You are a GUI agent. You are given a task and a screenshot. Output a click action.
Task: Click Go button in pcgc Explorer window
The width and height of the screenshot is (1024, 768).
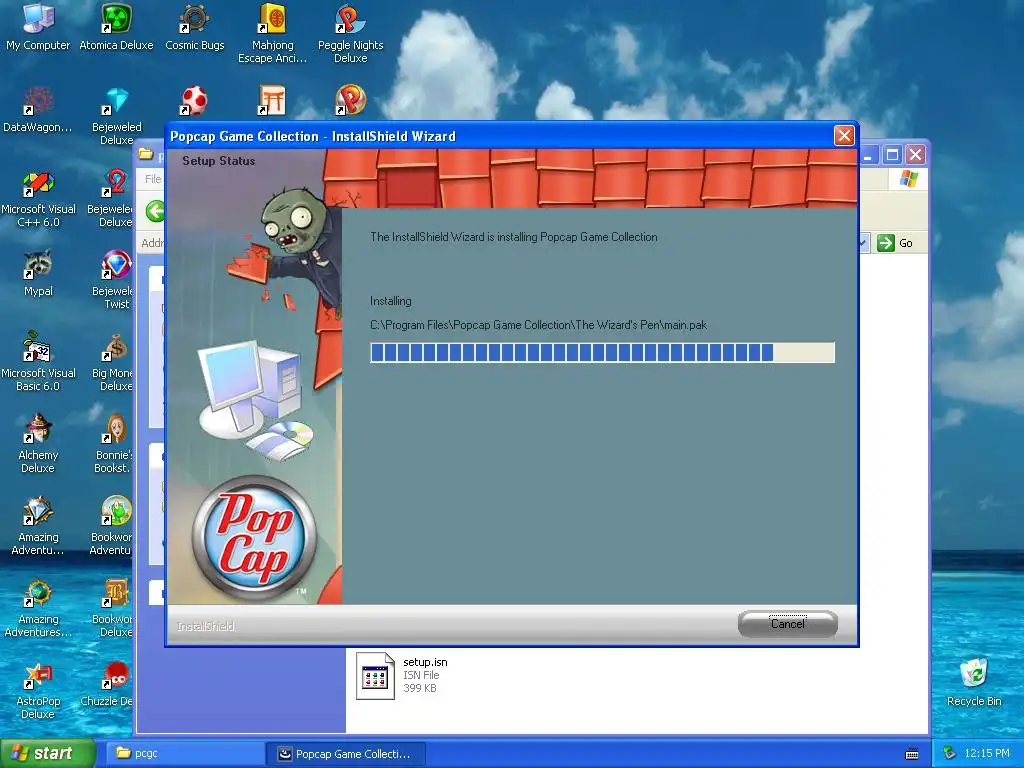(x=895, y=243)
